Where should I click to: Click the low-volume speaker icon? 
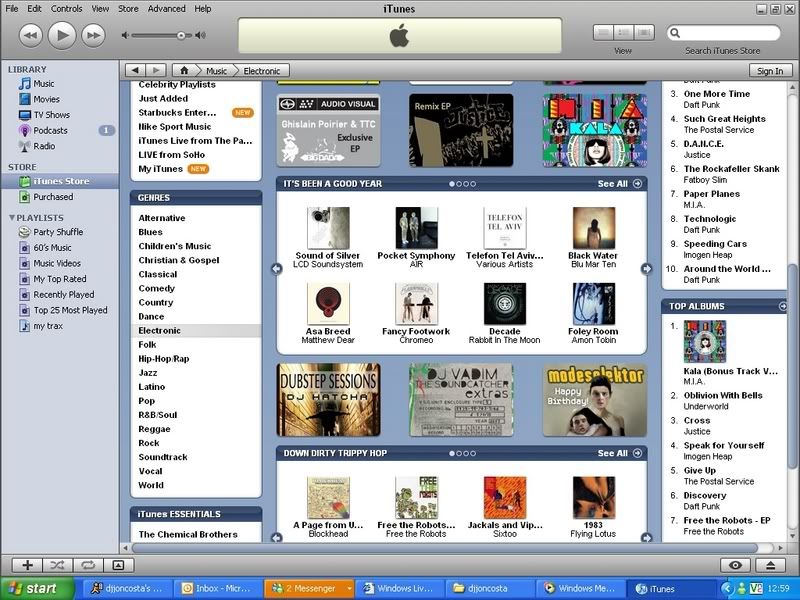click(125, 35)
